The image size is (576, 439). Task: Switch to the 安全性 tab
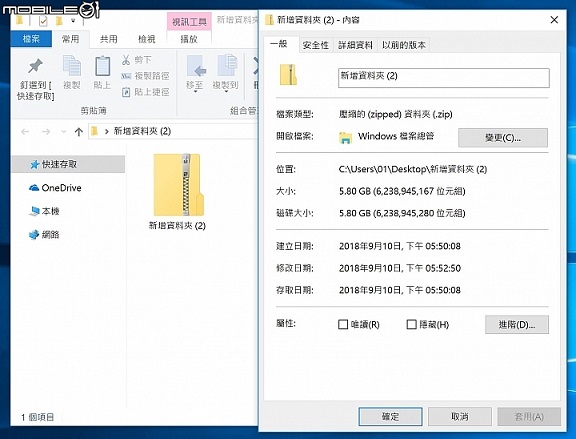pyautogui.click(x=316, y=45)
